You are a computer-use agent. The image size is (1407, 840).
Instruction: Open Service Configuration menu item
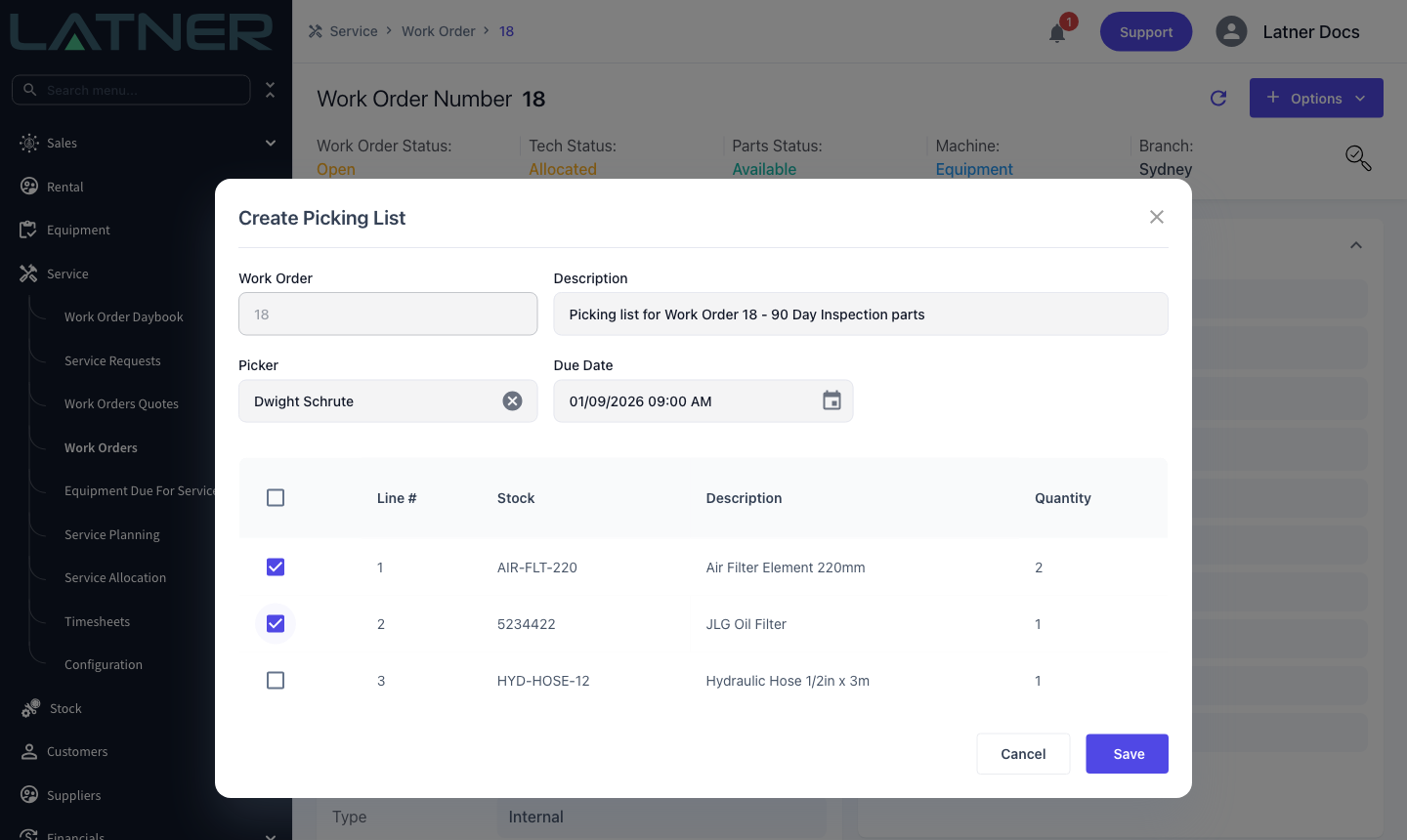click(104, 665)
